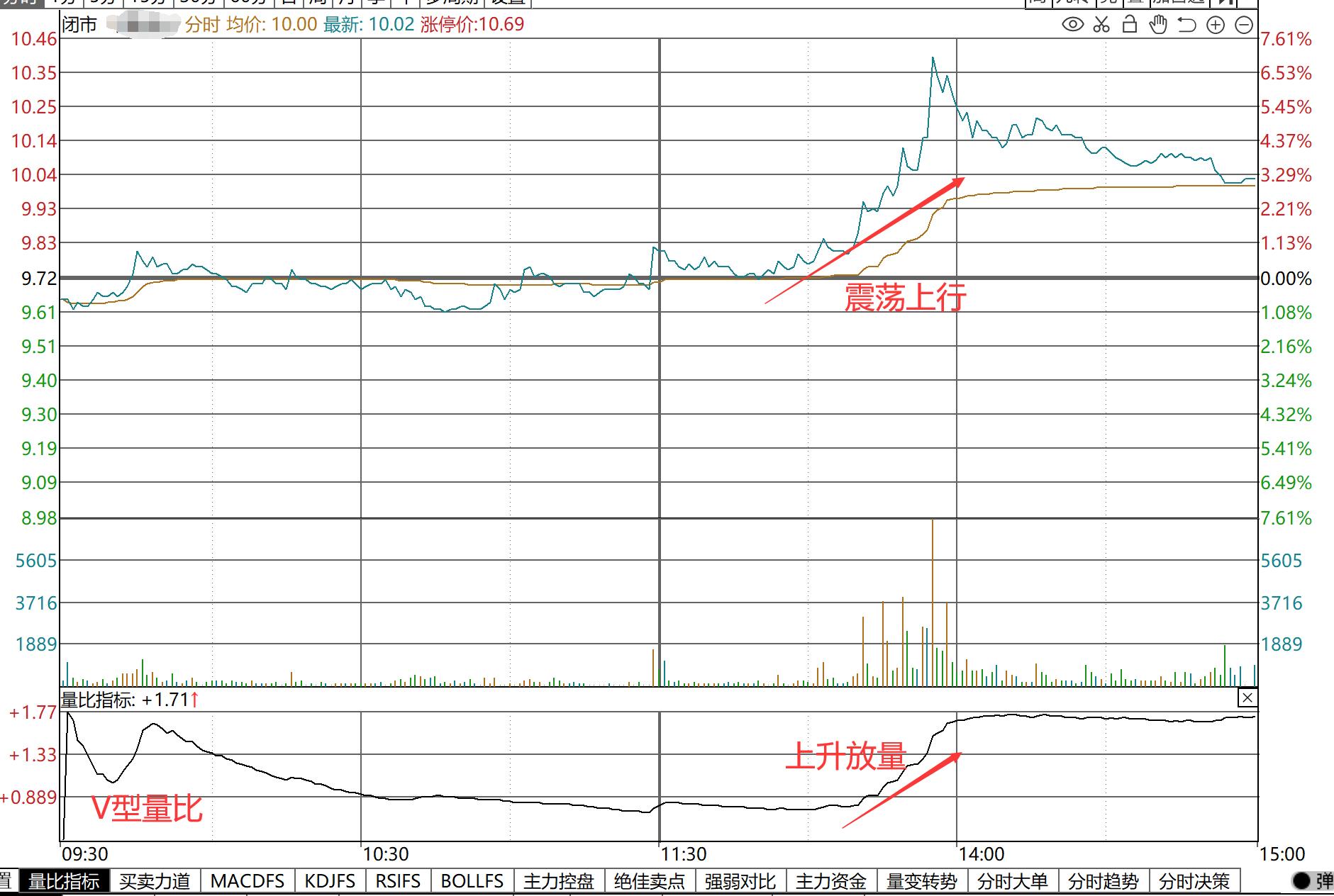This screenshot has height=896, width=1334.
Task: Zoom in with the circled plus icon
Action: click(1216, 25)
